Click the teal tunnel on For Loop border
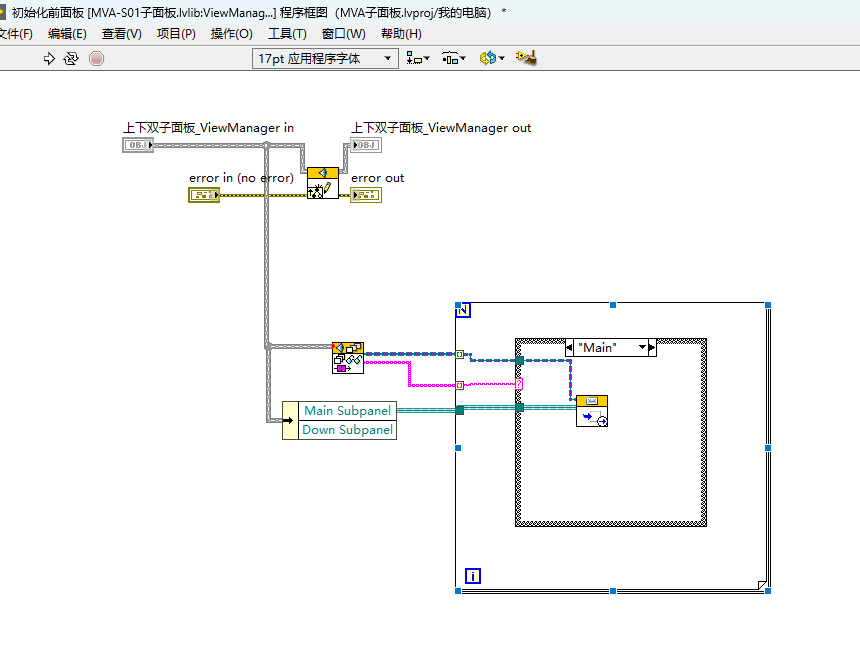 click(460, 410)
